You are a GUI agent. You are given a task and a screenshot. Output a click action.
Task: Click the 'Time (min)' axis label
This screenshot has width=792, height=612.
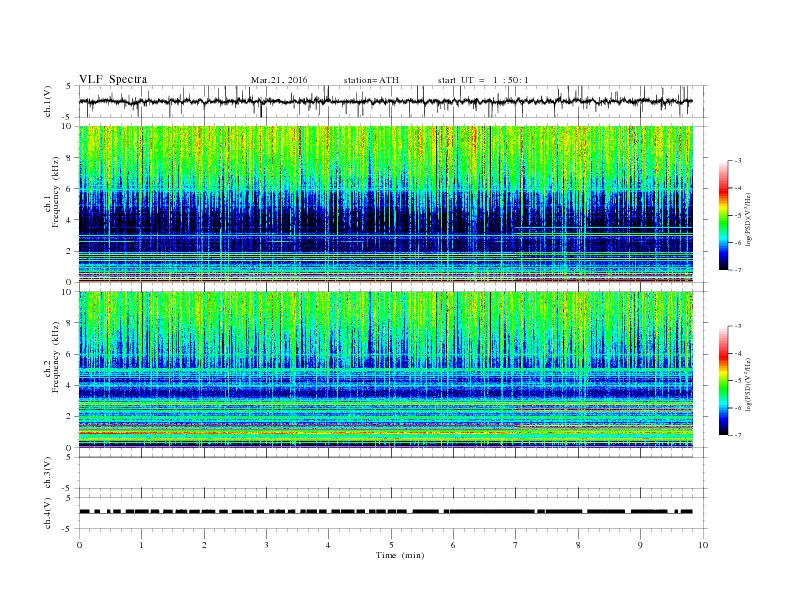tap(400, 555)
